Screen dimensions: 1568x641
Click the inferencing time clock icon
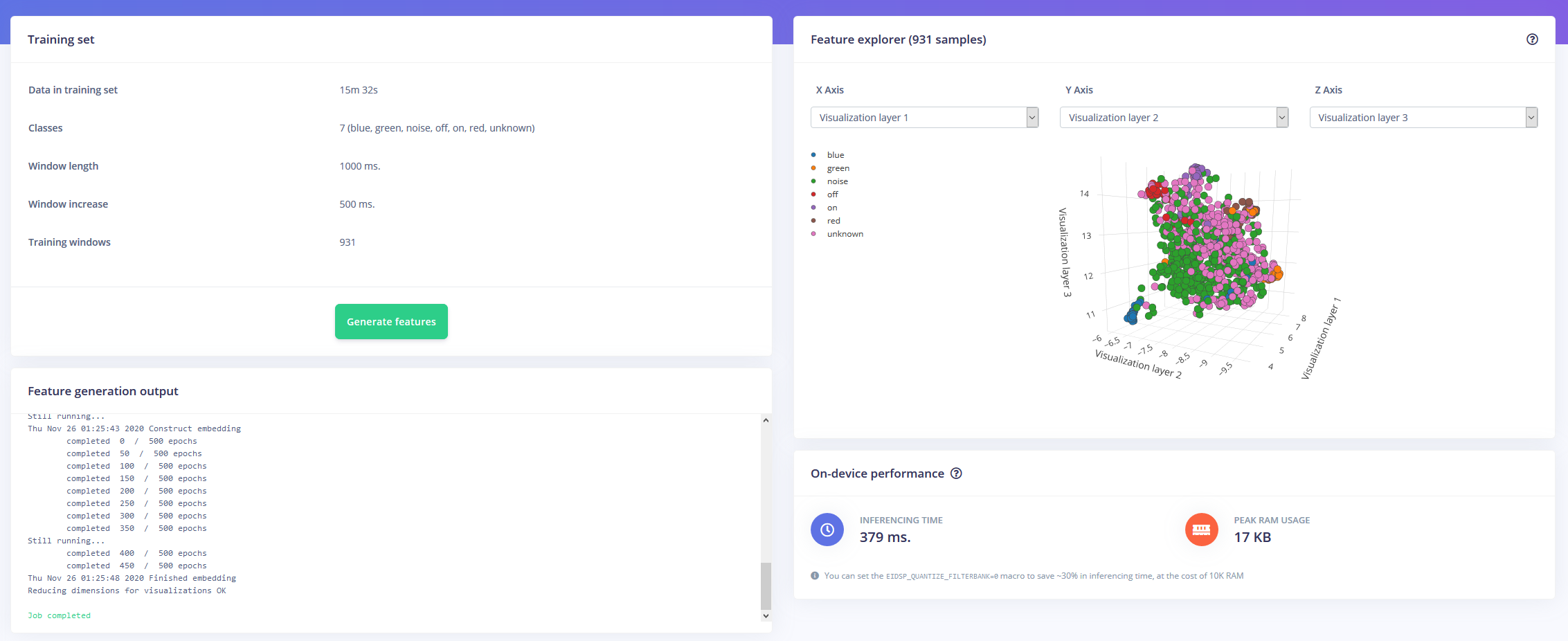[827, 530]
